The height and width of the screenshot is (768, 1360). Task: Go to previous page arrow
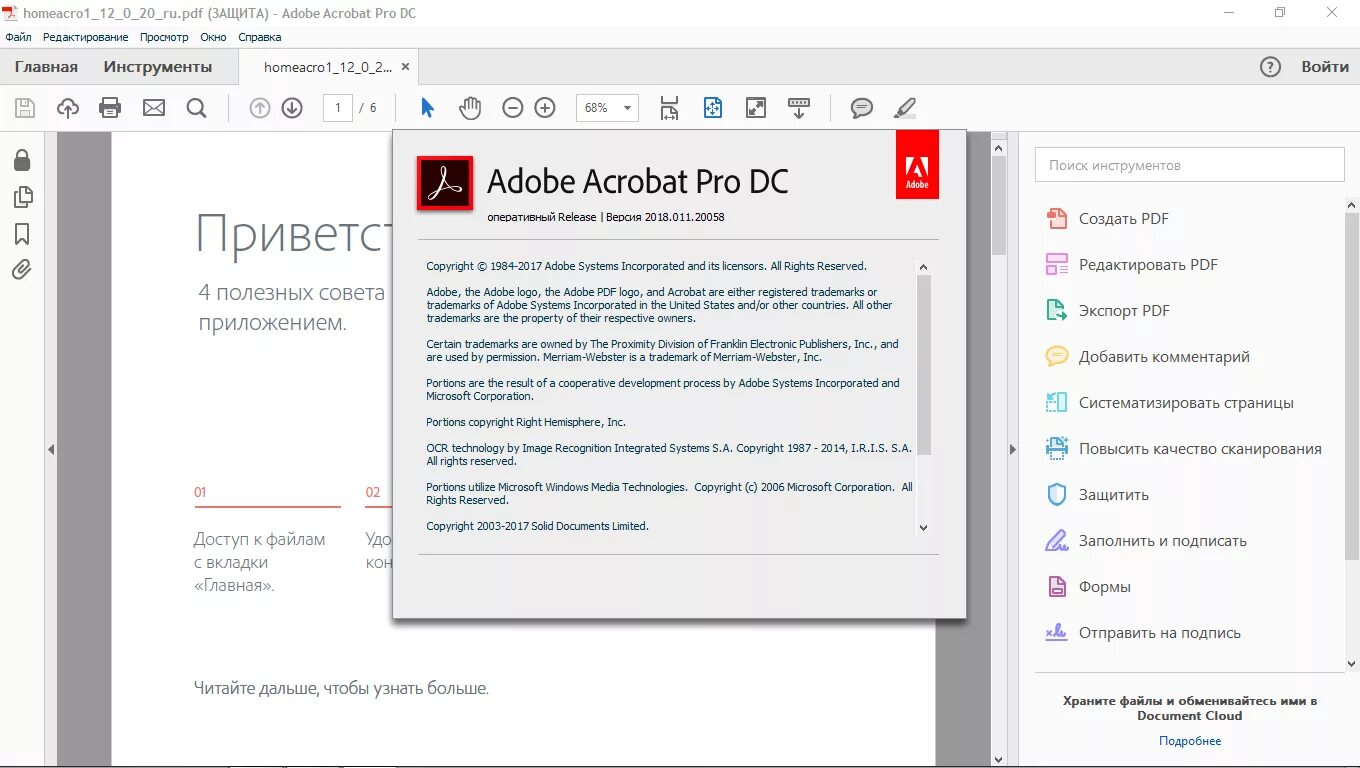260,108
